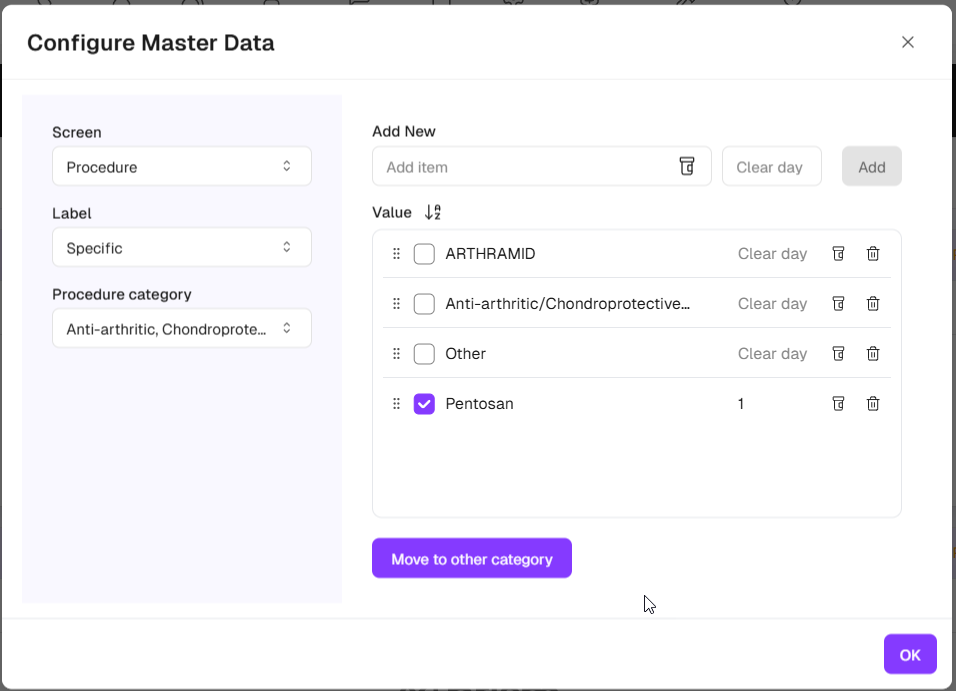Click archive icon inside Add item field

(687, 166)
